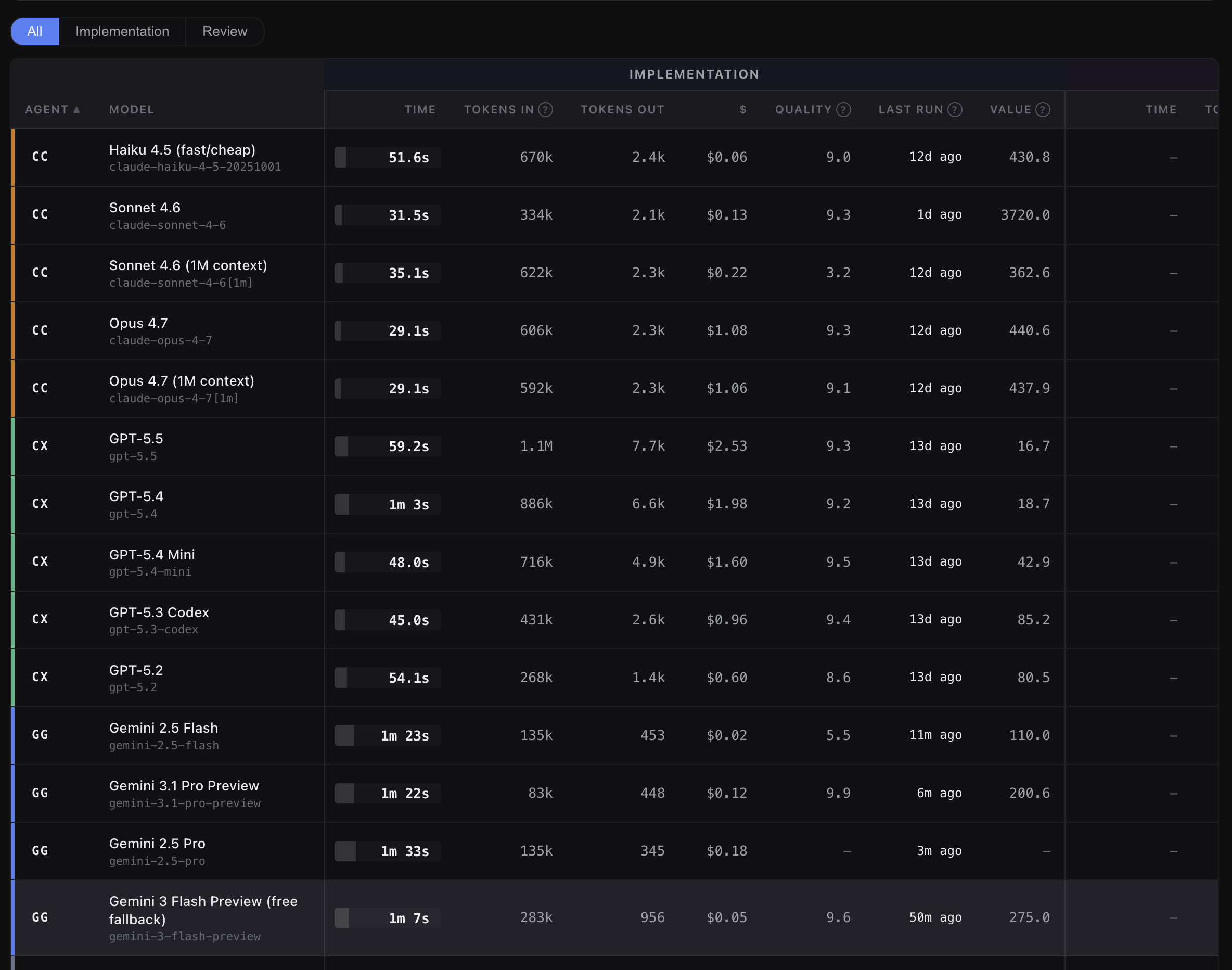1232x970 pixels.
Task: Switch to the Review tab
Action: [x=225, y=31]
